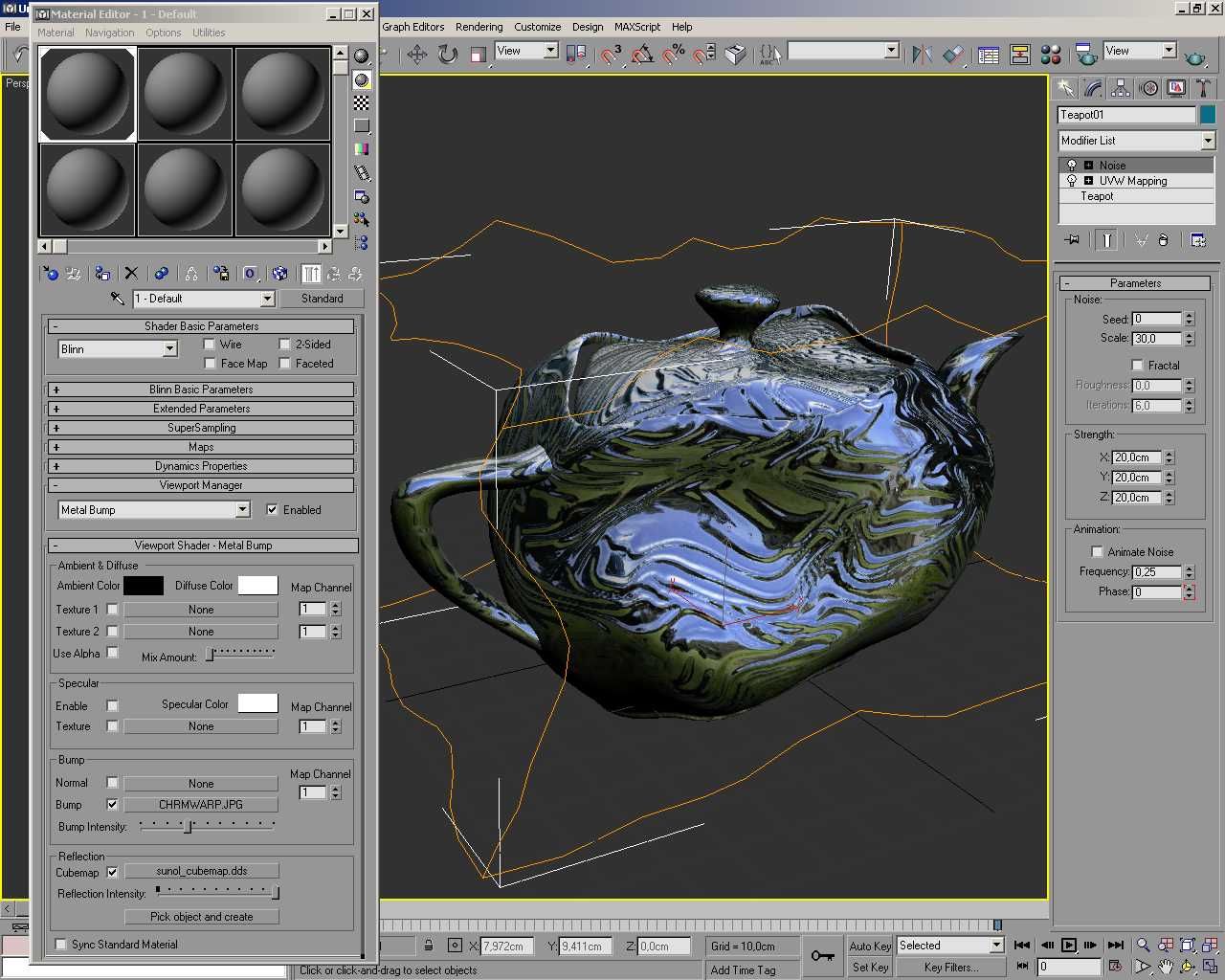Image resolution: width=1225 pixels, height=980 pixels.
Task: Open Material Editor from main toolbar
Action: pyautogui.click(x=1051, y=55)
